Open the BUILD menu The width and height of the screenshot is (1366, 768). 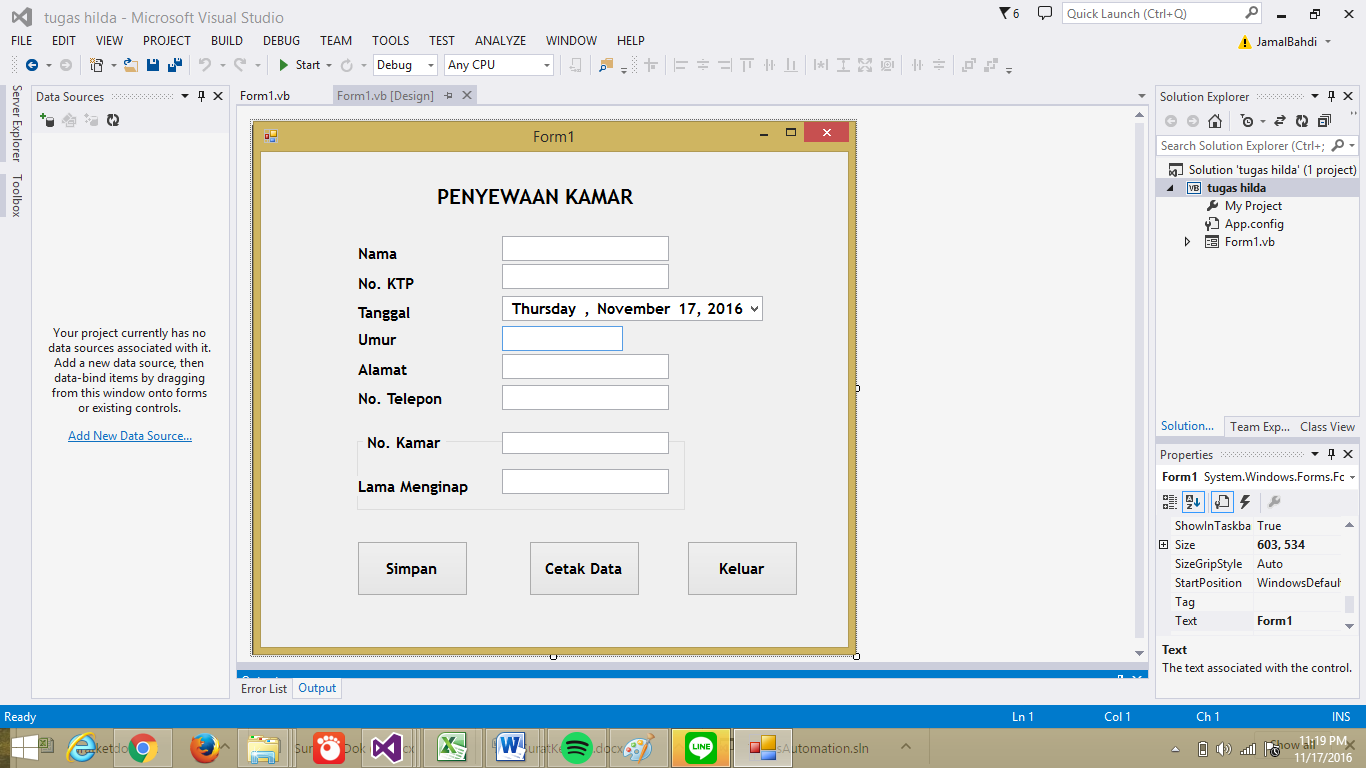[x=226, y=40]
